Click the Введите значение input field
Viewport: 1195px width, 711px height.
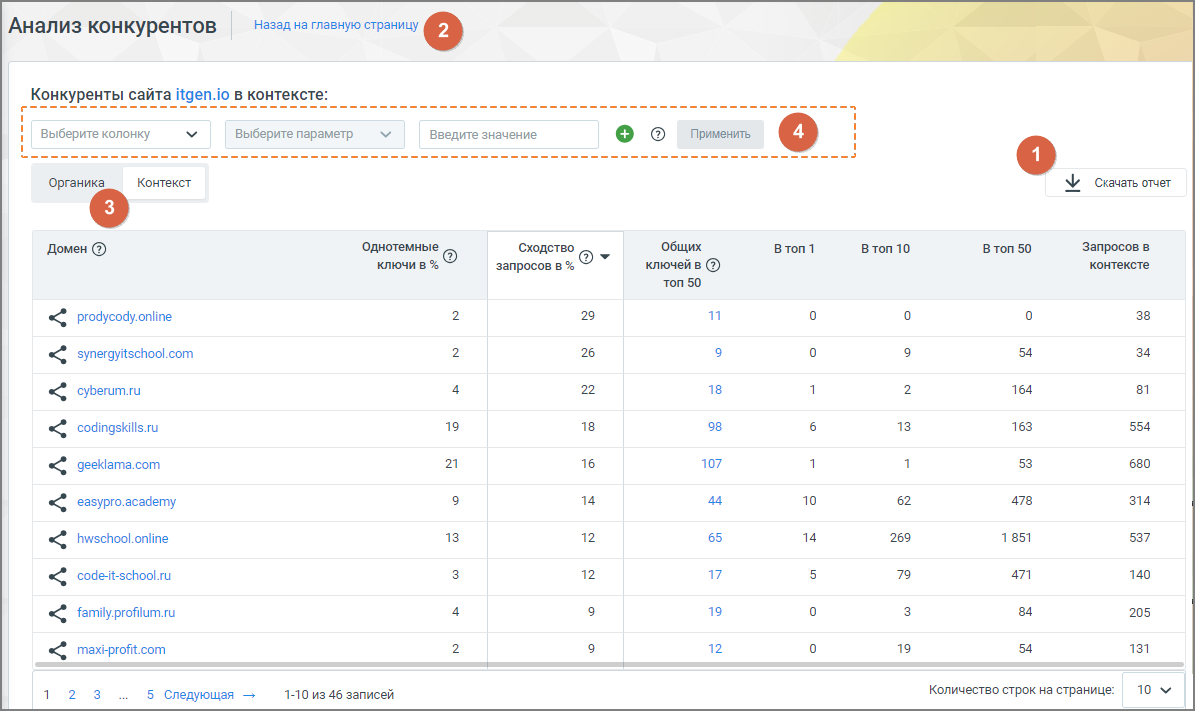(x=508, y=134)
